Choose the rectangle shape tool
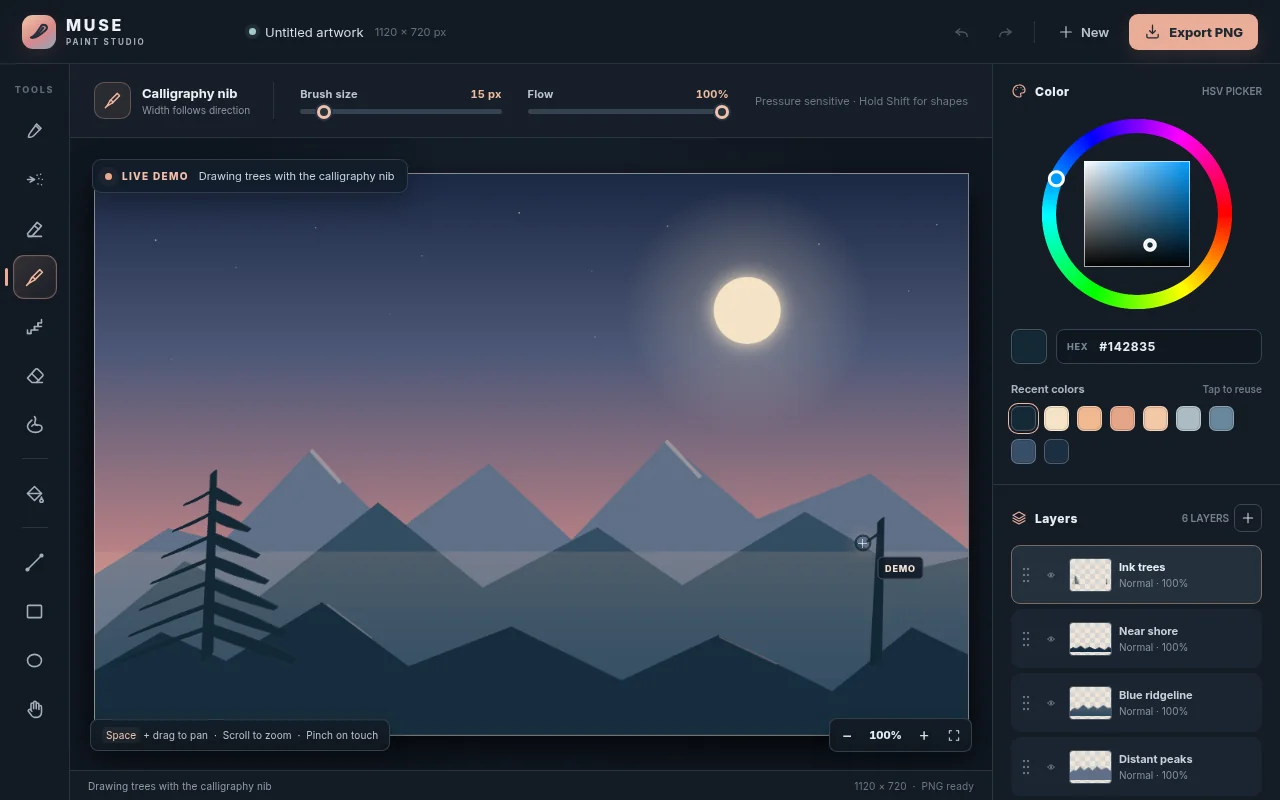The image size is (1280, 800). (x=35, y=612)
